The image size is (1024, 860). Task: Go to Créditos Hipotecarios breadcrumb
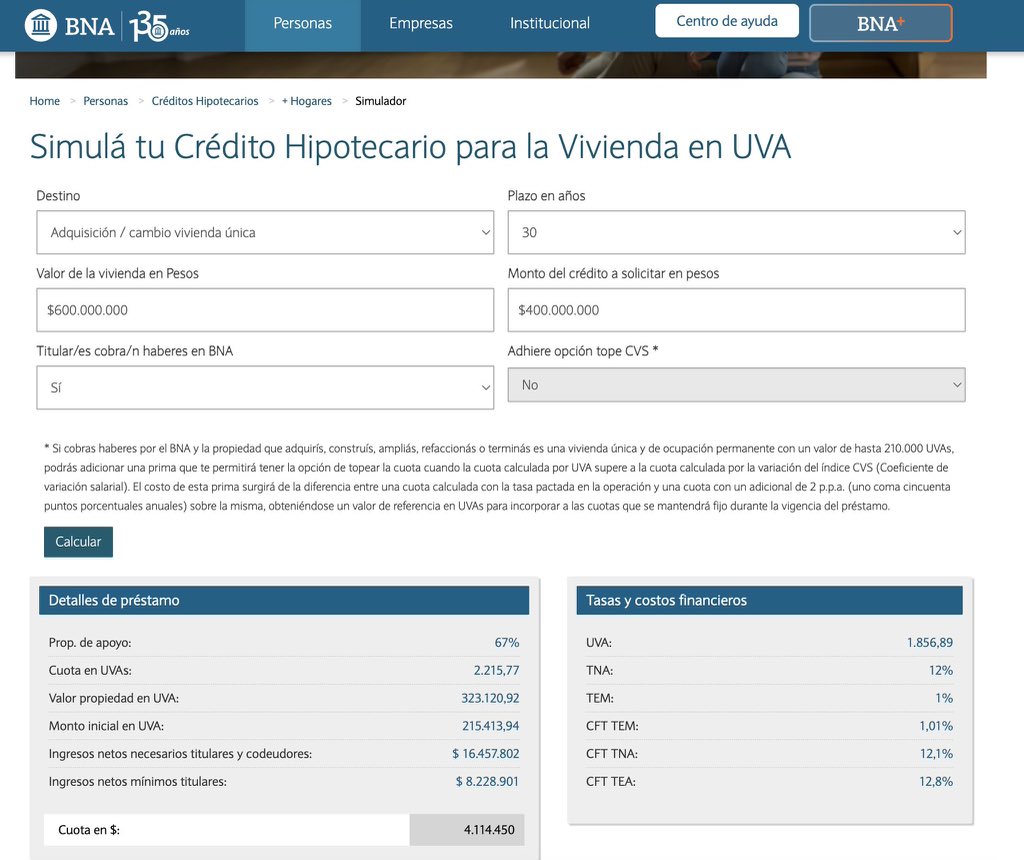coord(205,101)
